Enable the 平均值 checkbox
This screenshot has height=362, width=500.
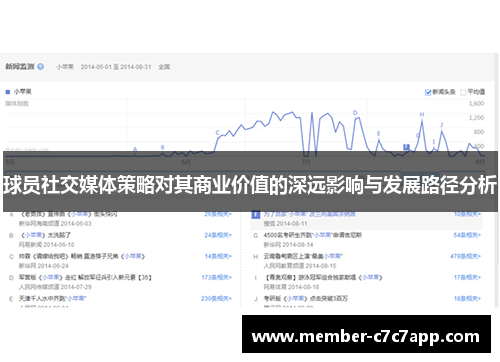(463, 92)
